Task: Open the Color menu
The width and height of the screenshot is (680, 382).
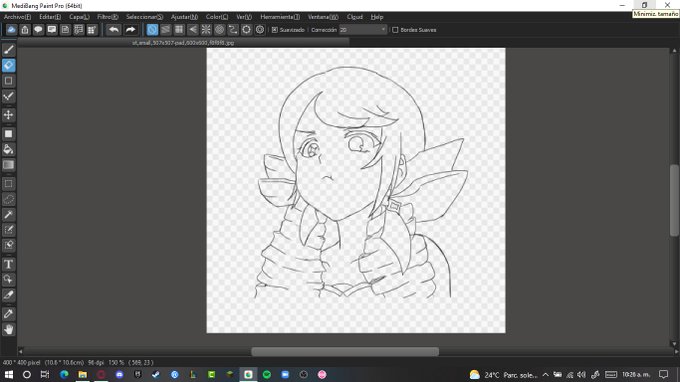Action: point(217,17)
